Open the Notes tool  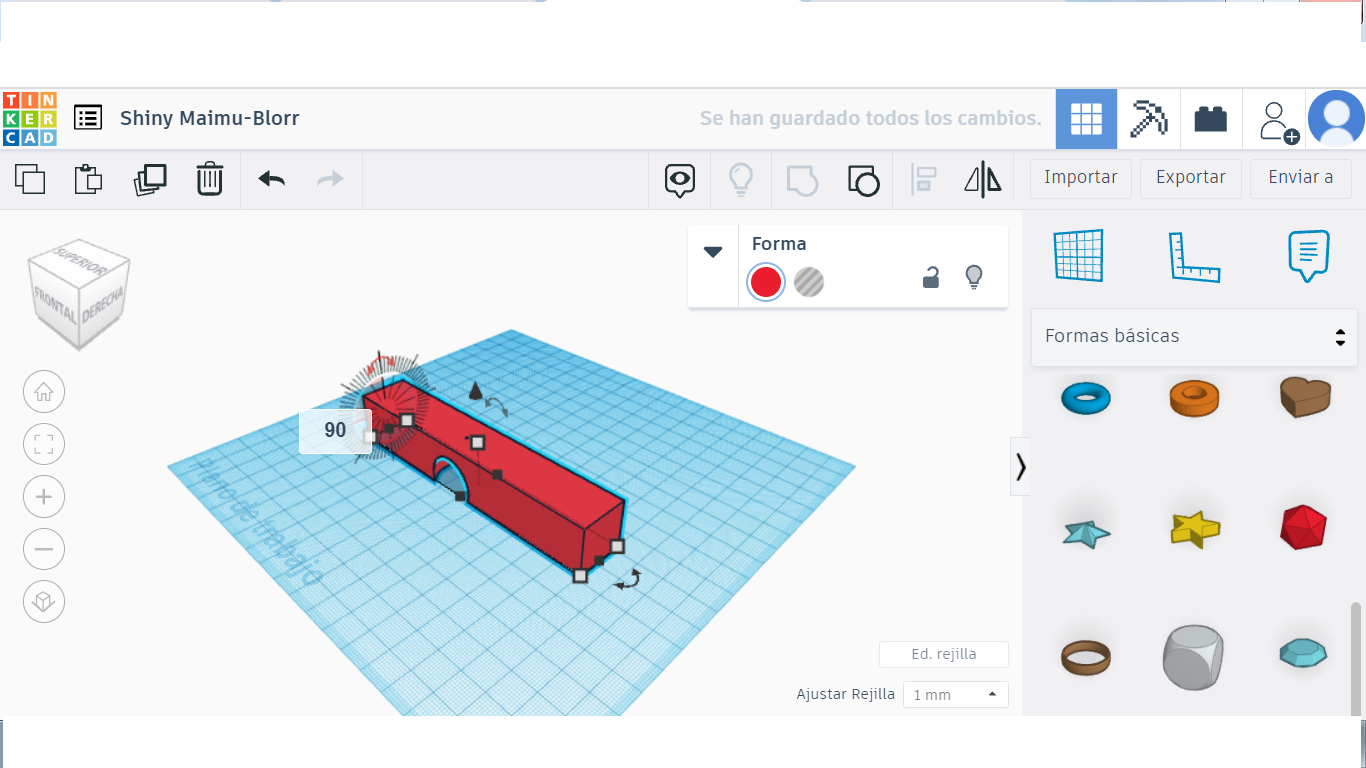coord(1309,256)
